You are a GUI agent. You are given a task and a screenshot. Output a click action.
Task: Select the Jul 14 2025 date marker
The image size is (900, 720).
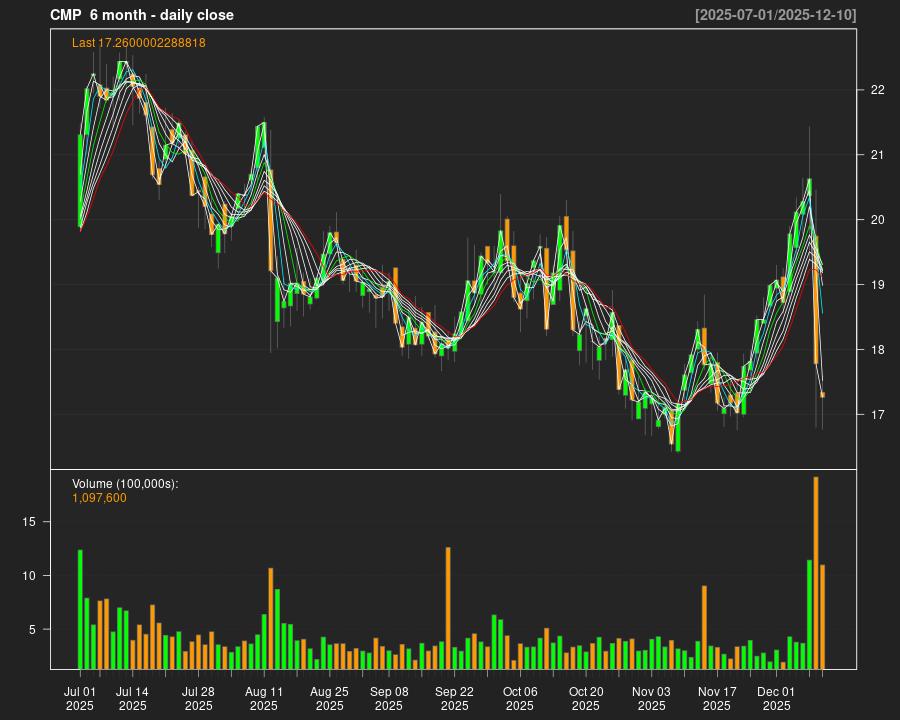tap(132, 698)
